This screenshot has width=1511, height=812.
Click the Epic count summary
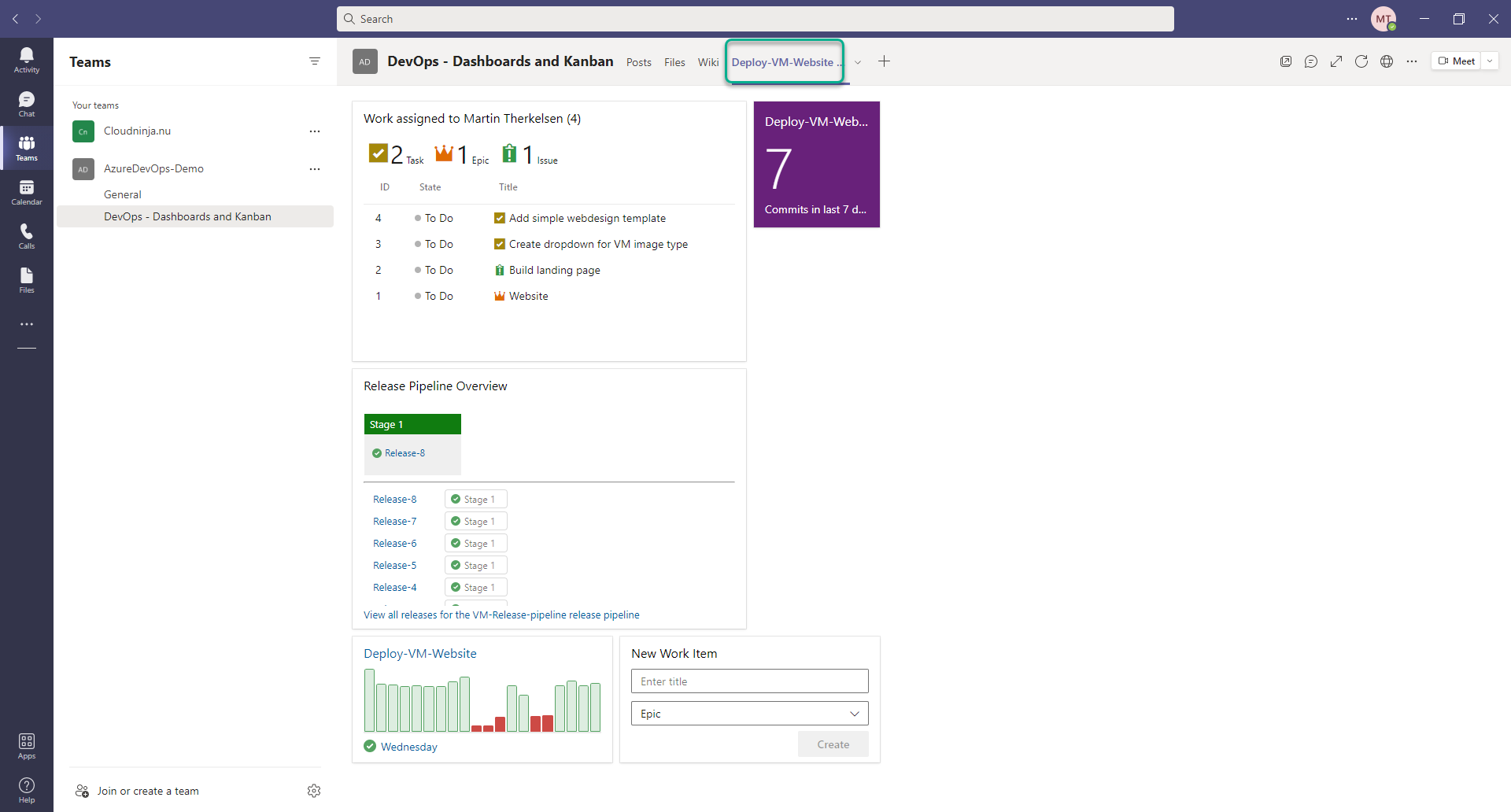pyautogui.click(x=462, y=154)
